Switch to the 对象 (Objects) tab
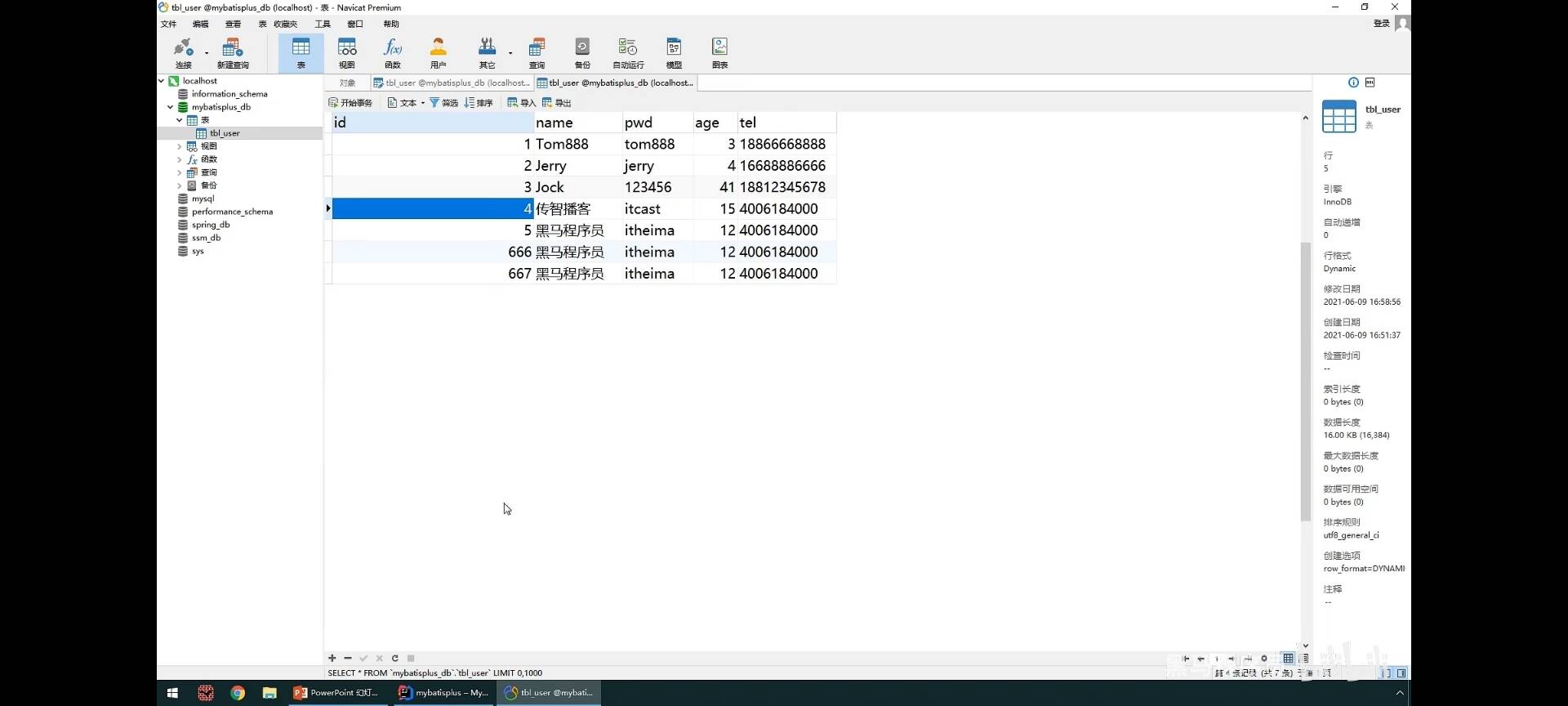Screen dimensions: 1568x706 (x=348, y=83)
